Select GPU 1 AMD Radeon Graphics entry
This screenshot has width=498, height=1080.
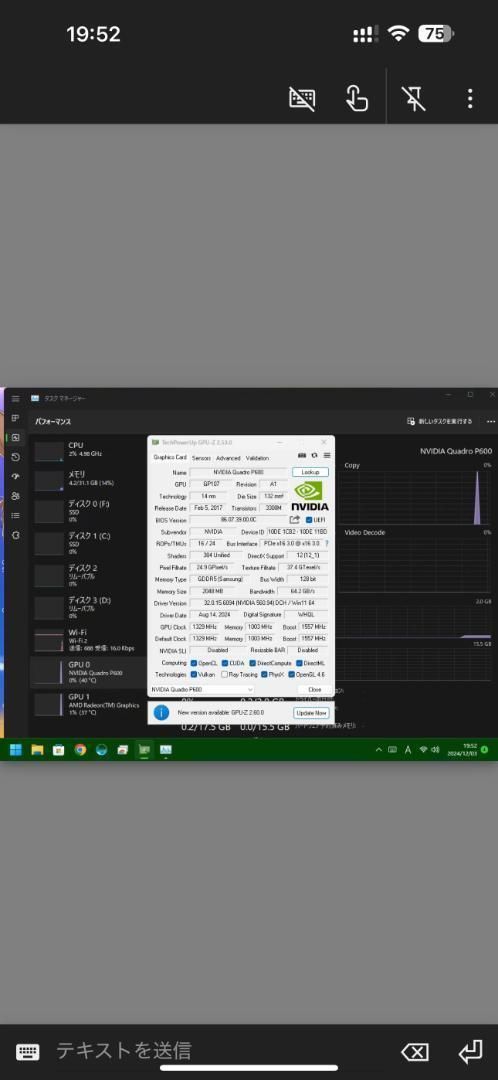(x=88, y=705)
